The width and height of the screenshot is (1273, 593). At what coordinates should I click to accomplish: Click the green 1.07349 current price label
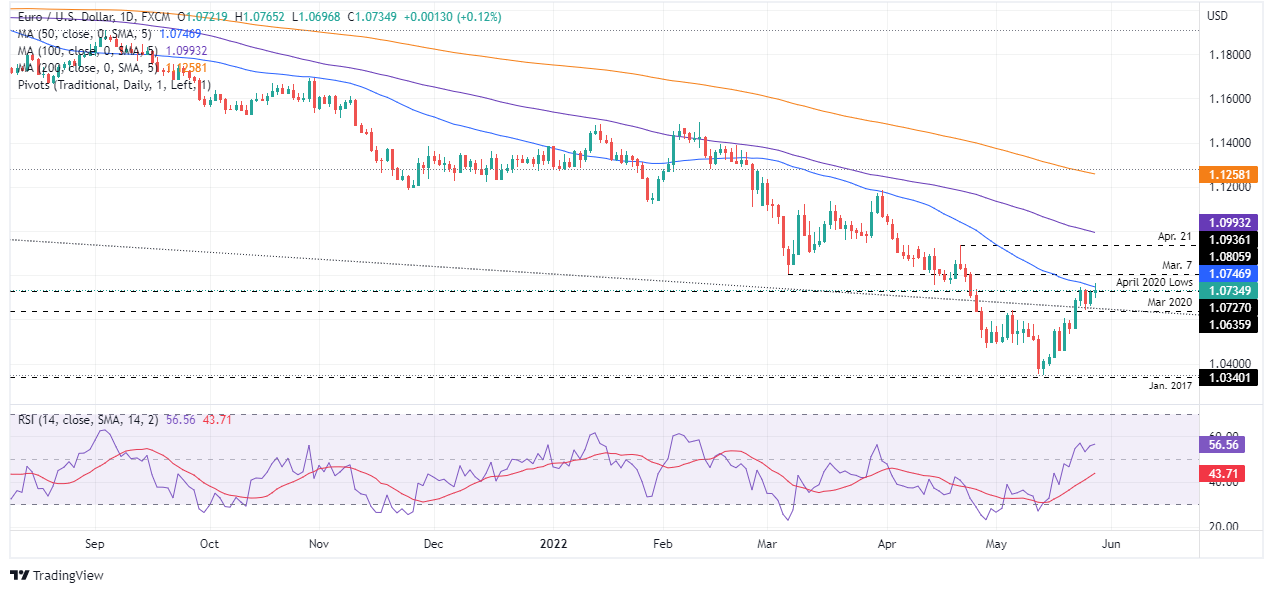click(x=1228, y=291)
